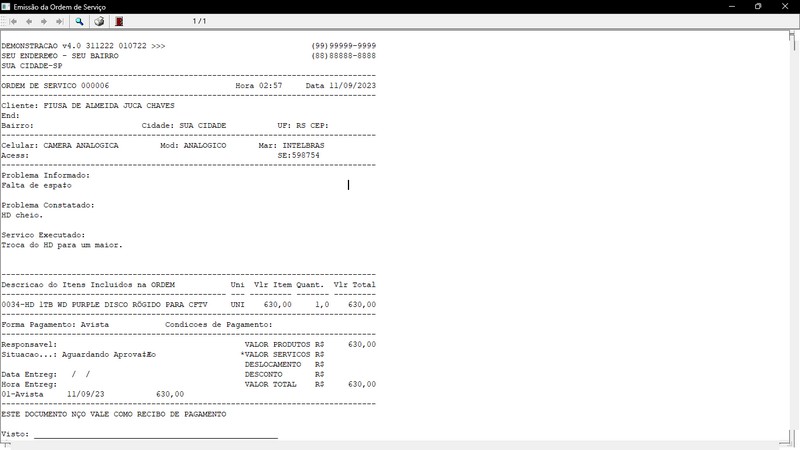This screenshot has width=800, height=450.
Task: Click the DESCONTO label
Action: pyautogui.click(x=263, y=374)
